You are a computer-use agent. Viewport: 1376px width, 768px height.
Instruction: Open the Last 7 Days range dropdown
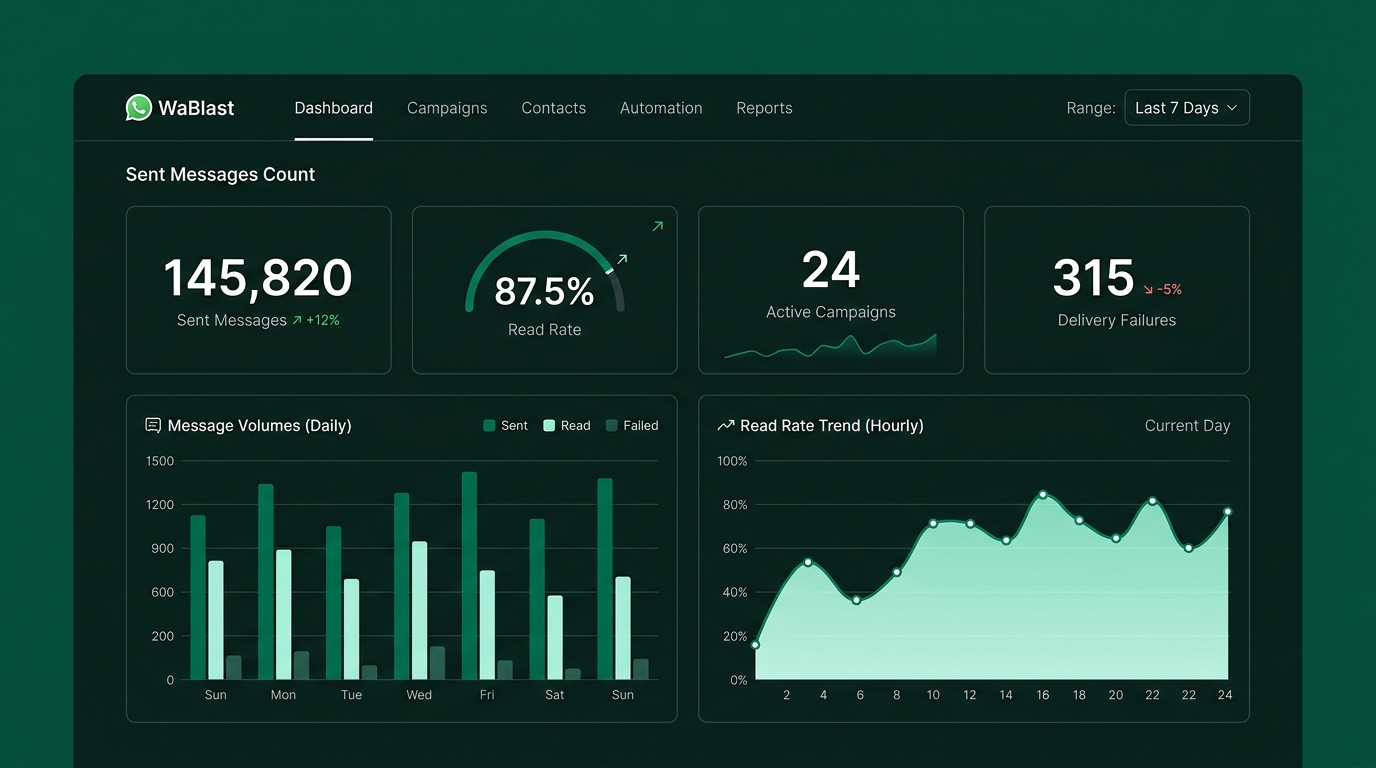pos(1186,107)
